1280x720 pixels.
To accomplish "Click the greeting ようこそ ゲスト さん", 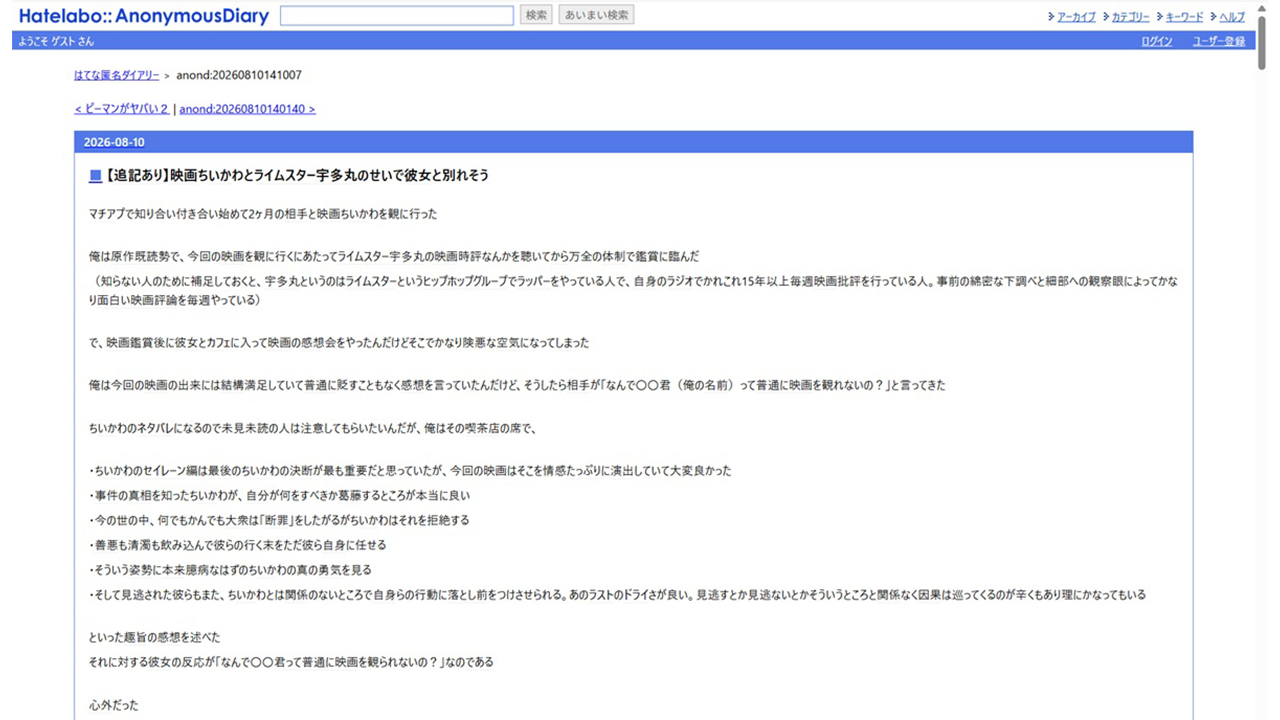I will point(56,41).
